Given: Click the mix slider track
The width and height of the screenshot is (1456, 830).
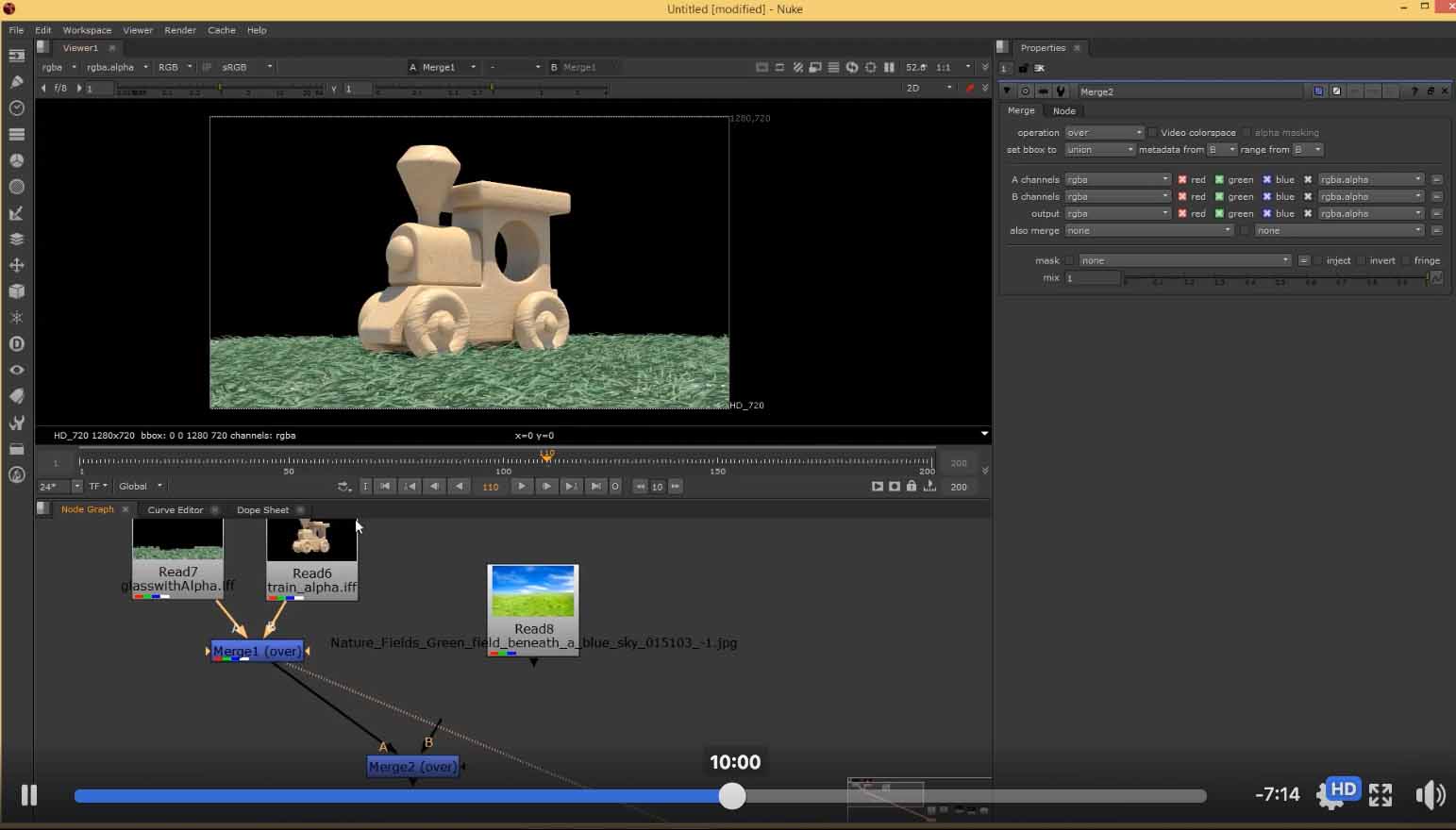Looking at the screenshot, I should coord(1274,278).
